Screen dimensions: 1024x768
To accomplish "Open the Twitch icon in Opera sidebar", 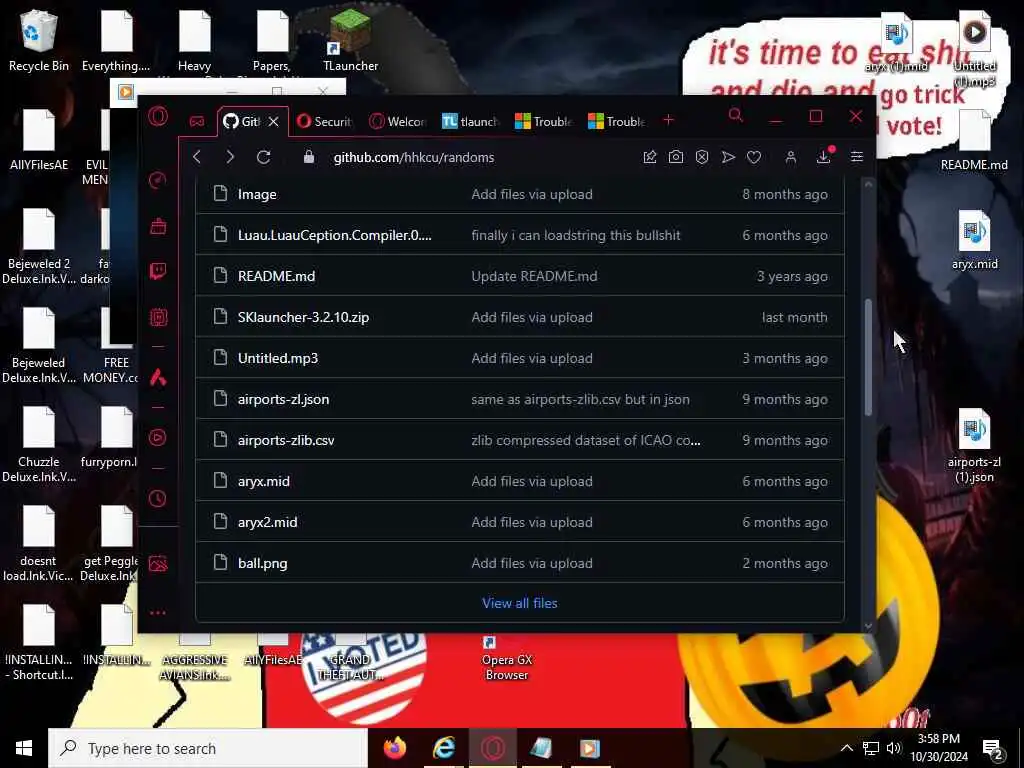I will 157,271.
